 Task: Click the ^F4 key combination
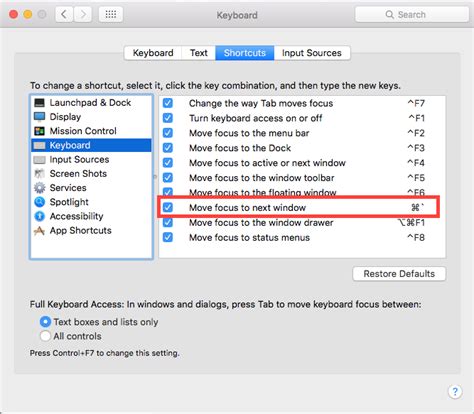tap(416, 163)
